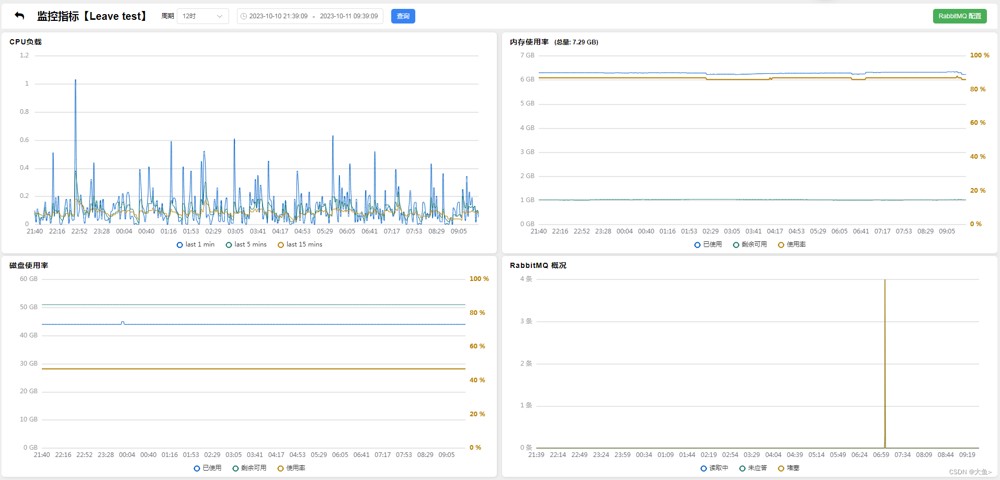Open the green RabbitMQ 配置 button
This screenshot has height=480, width=1000.
coord(959,17)
